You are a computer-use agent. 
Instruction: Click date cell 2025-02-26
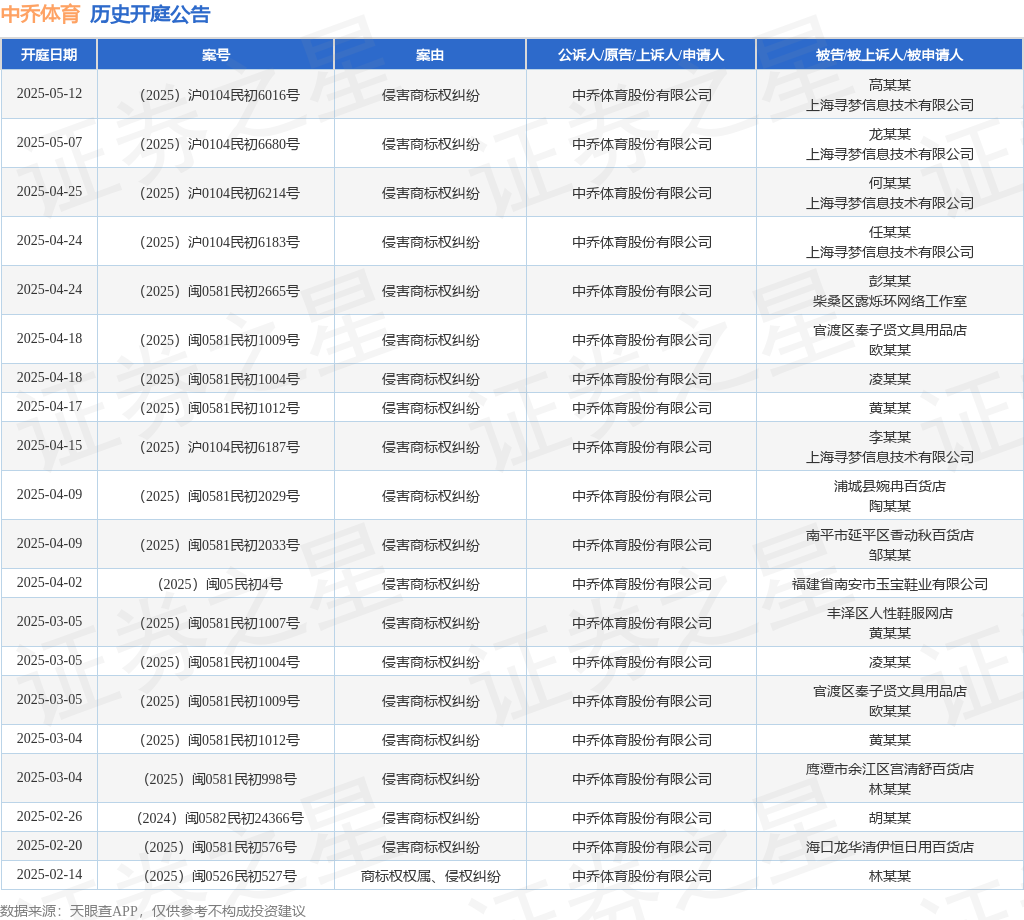[x=50, y=816]
